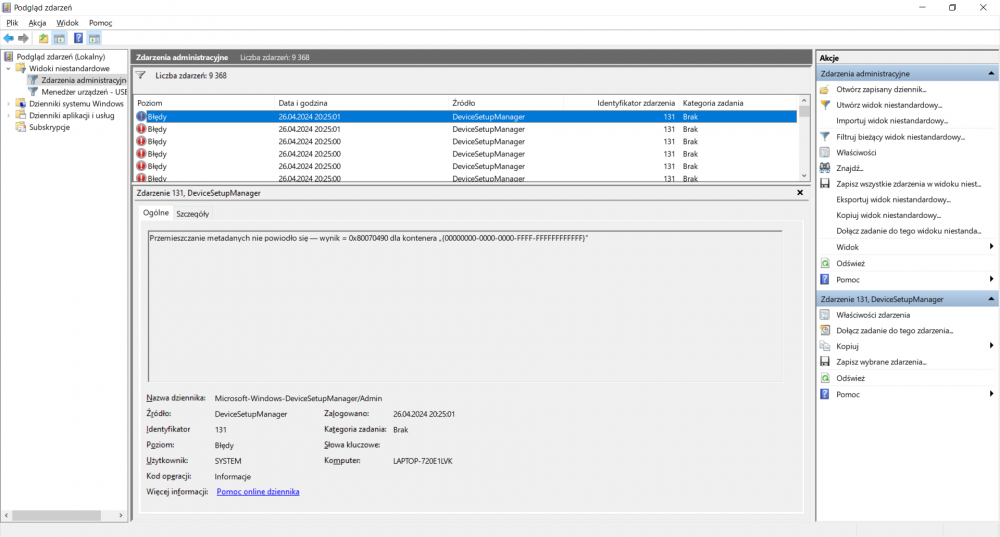Click the funnel icon for Filtruj bieżący widok
Image resolution: width=1000 pixels, height=537 pixels.
825,136
